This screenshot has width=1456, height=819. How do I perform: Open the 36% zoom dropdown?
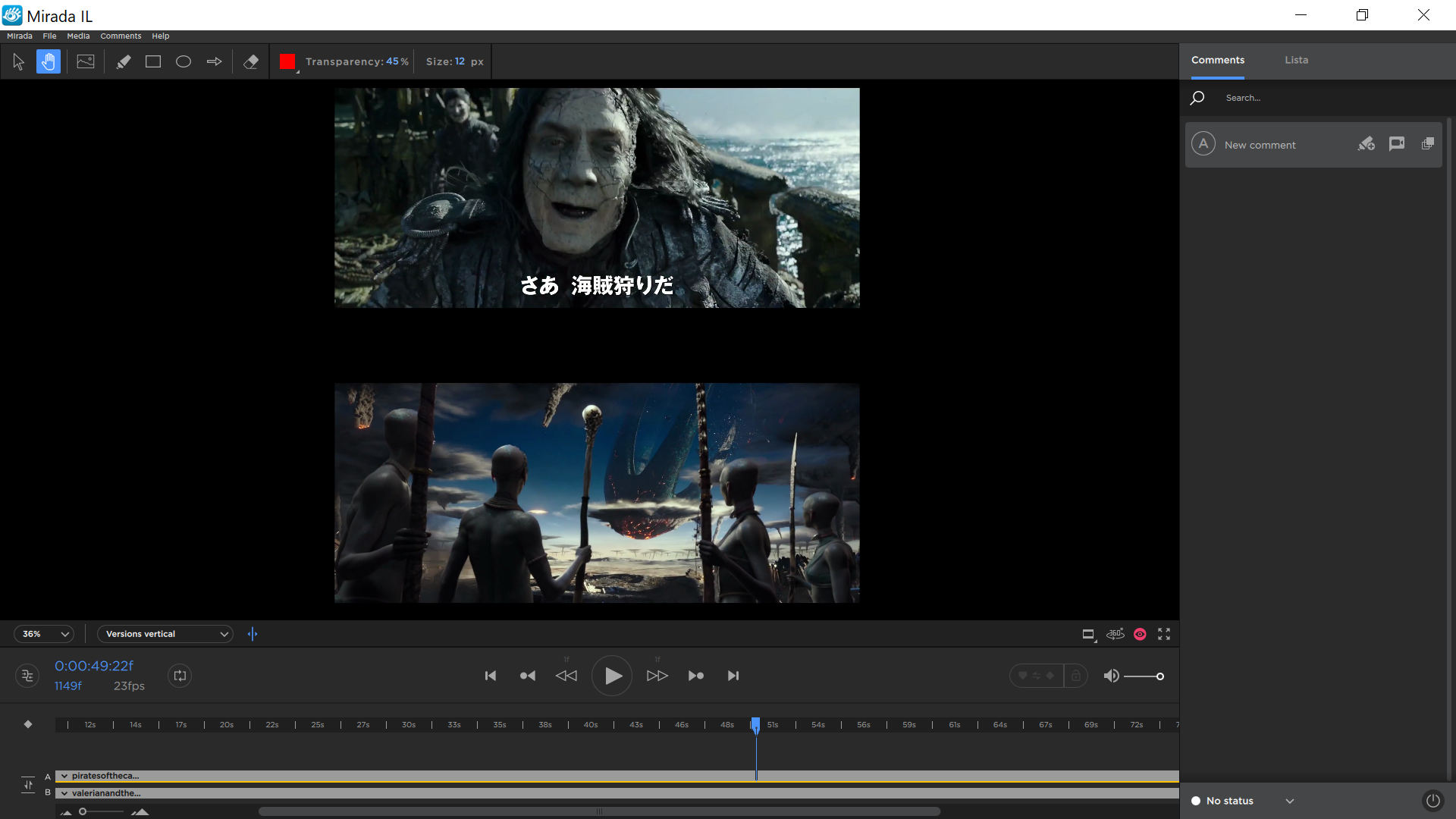tap(44, 634)
